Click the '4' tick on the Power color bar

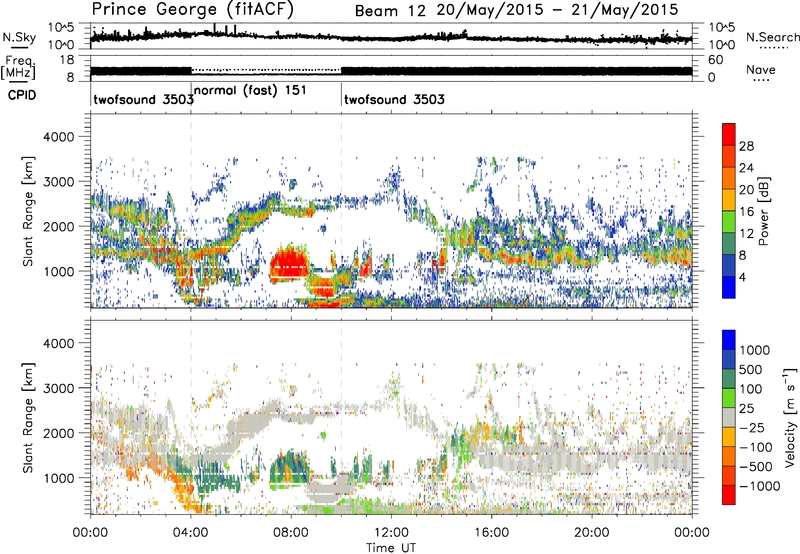pyautogui.click(x=743, y=277)
